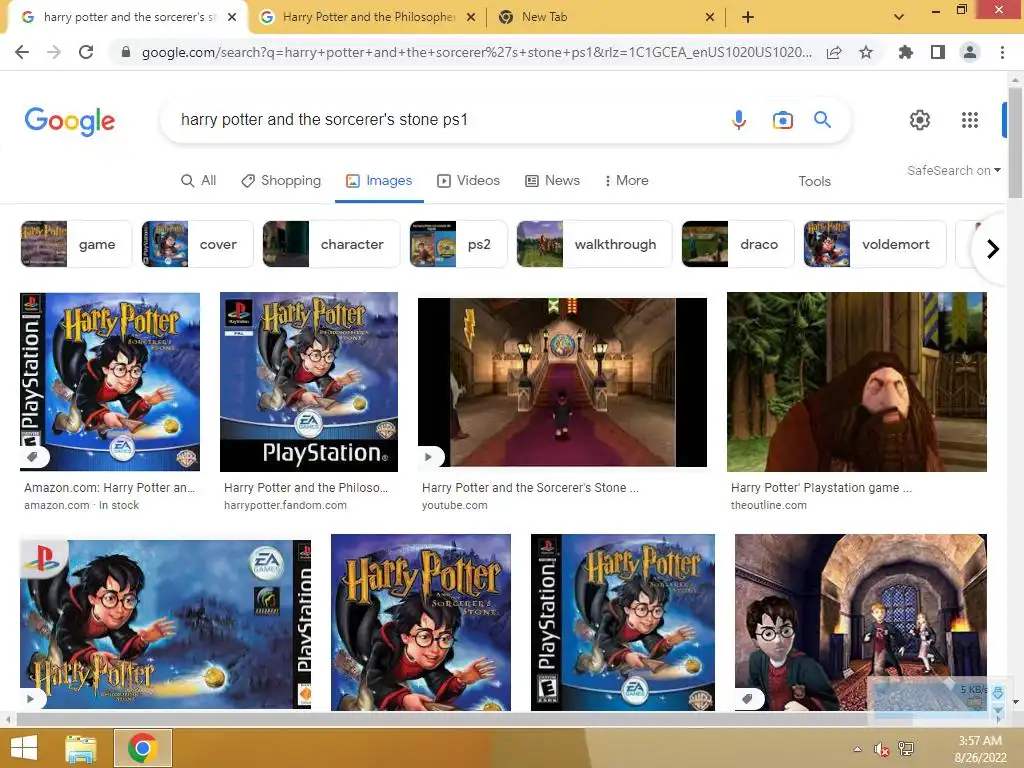Show more related chips with right arrow
1024x768 pixels.
992,249
